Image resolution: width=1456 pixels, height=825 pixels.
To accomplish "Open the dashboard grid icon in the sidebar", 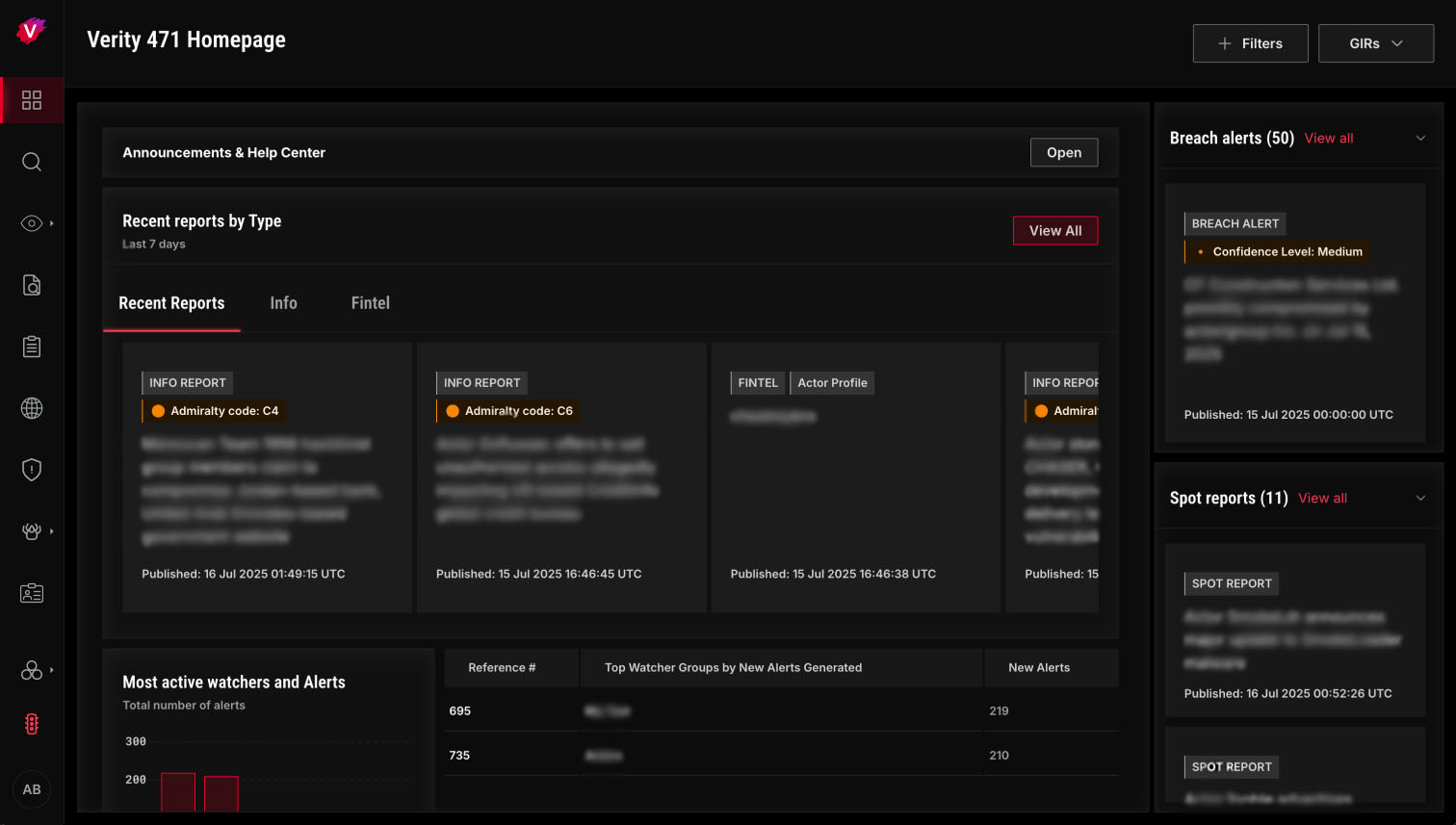I will pos(32,100).
